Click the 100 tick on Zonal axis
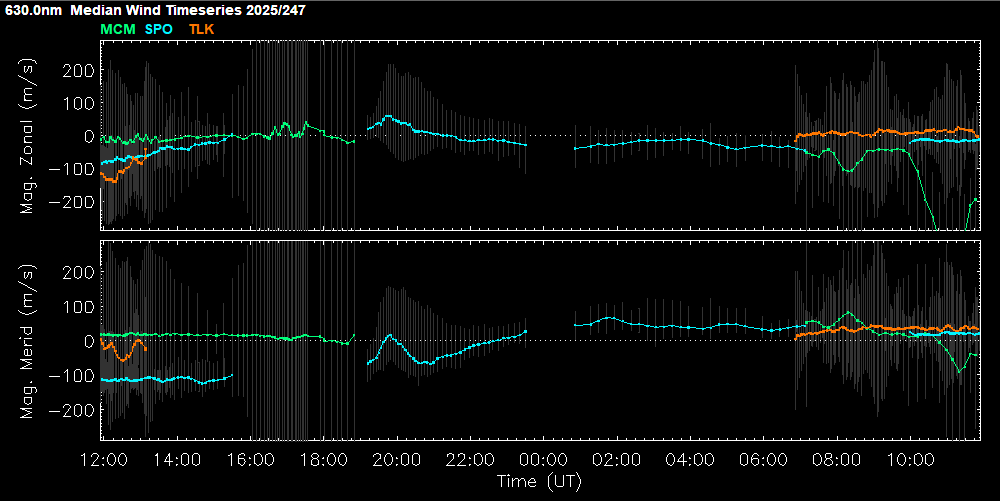This screenshot has width=1000, height=501. click(x=78, y=103)
